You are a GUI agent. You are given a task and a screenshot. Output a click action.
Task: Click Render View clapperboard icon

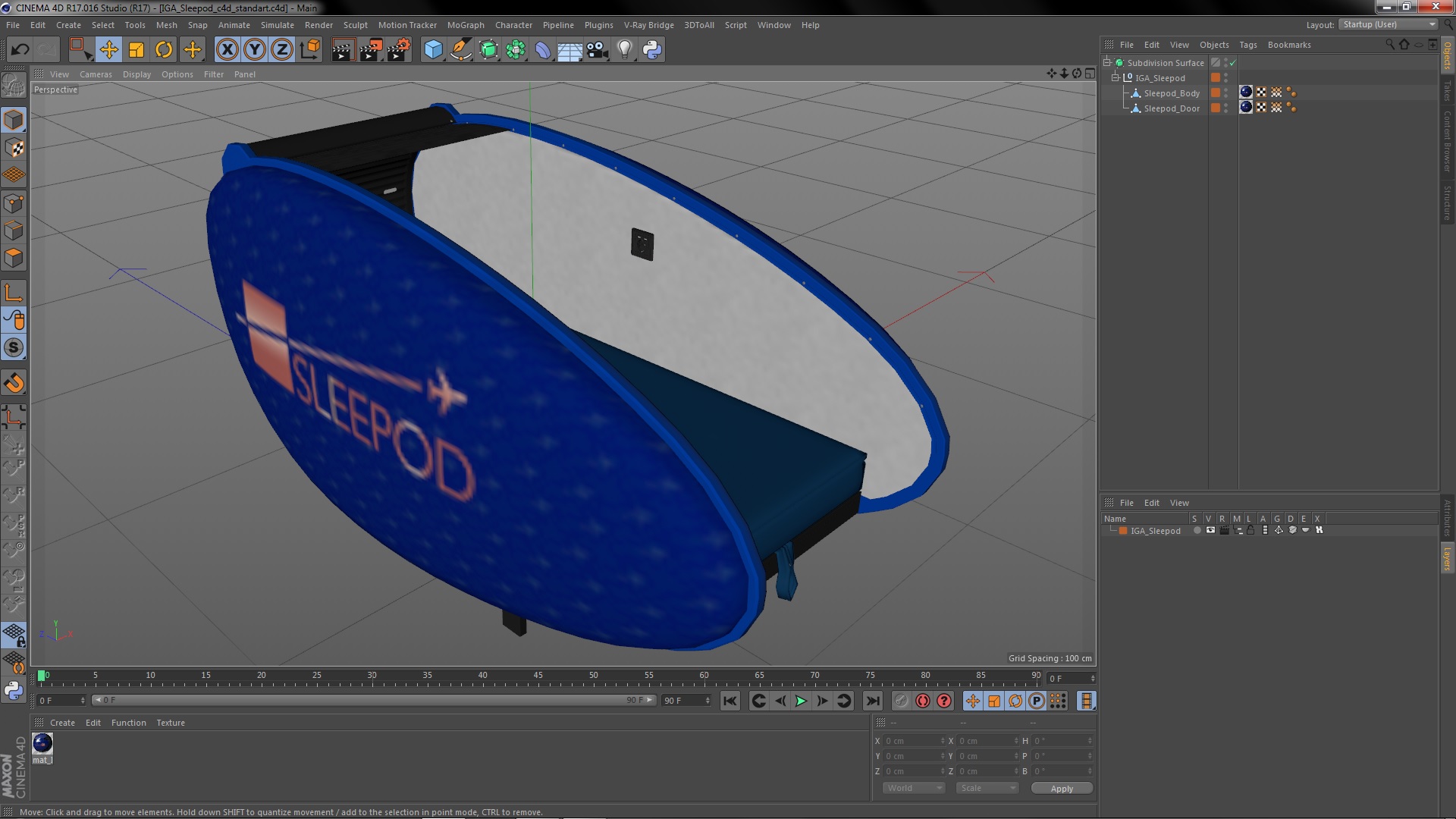pyautogui.click(x=343, y=50)
